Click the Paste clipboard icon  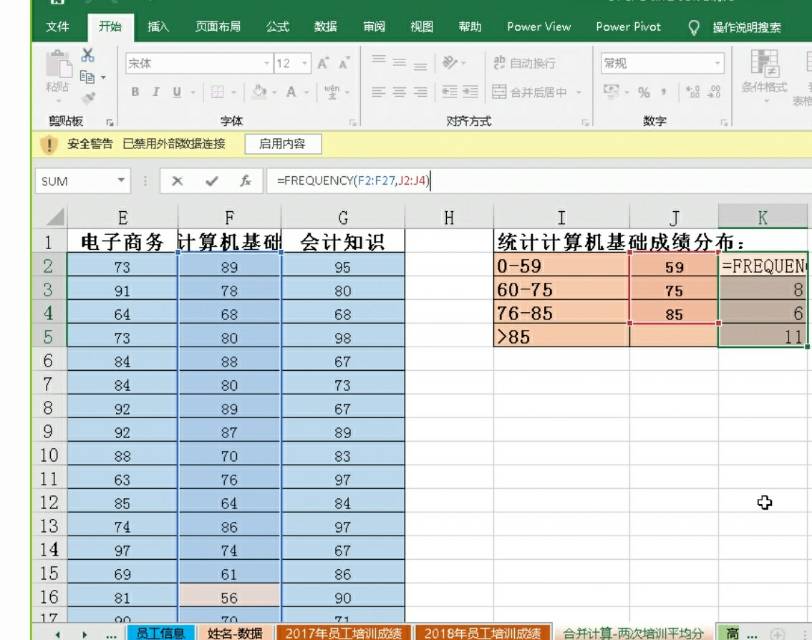58,65
